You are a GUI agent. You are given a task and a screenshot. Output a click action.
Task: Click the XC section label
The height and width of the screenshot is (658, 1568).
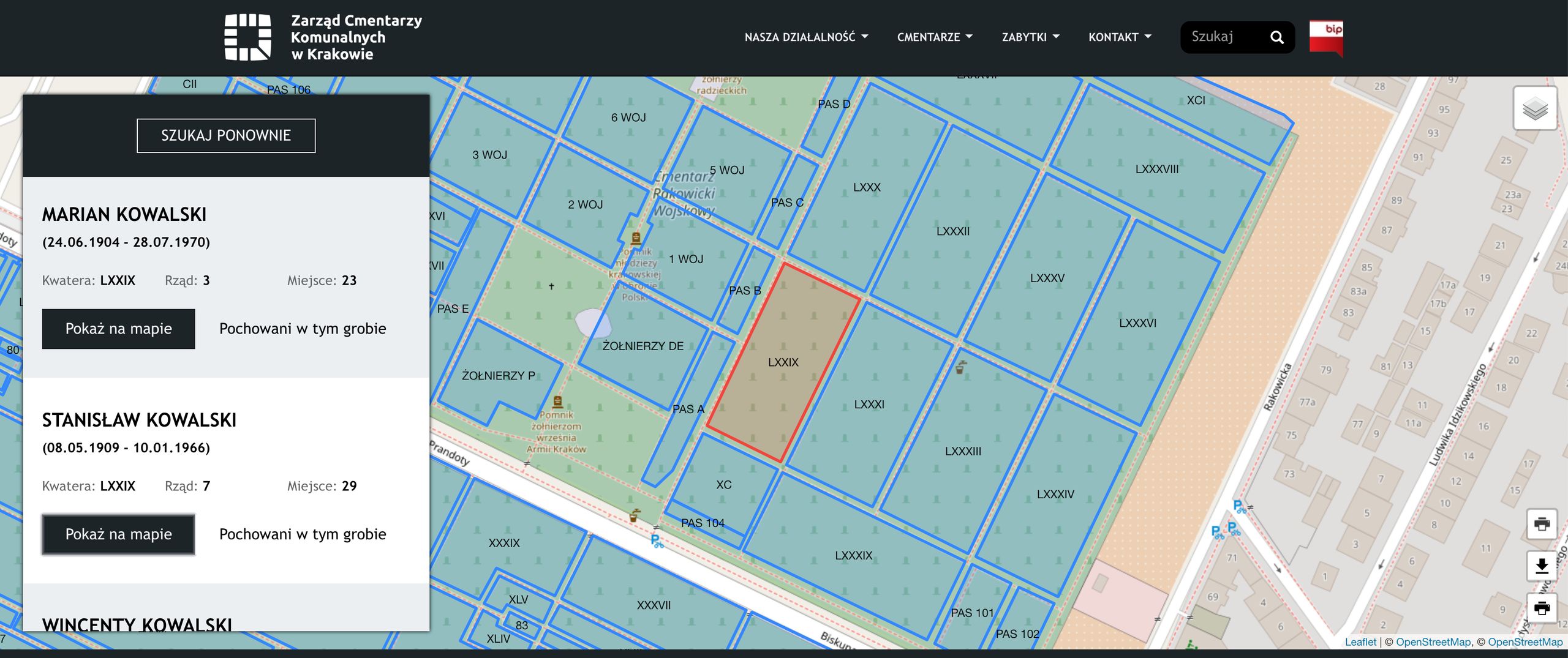click(724, 485)
